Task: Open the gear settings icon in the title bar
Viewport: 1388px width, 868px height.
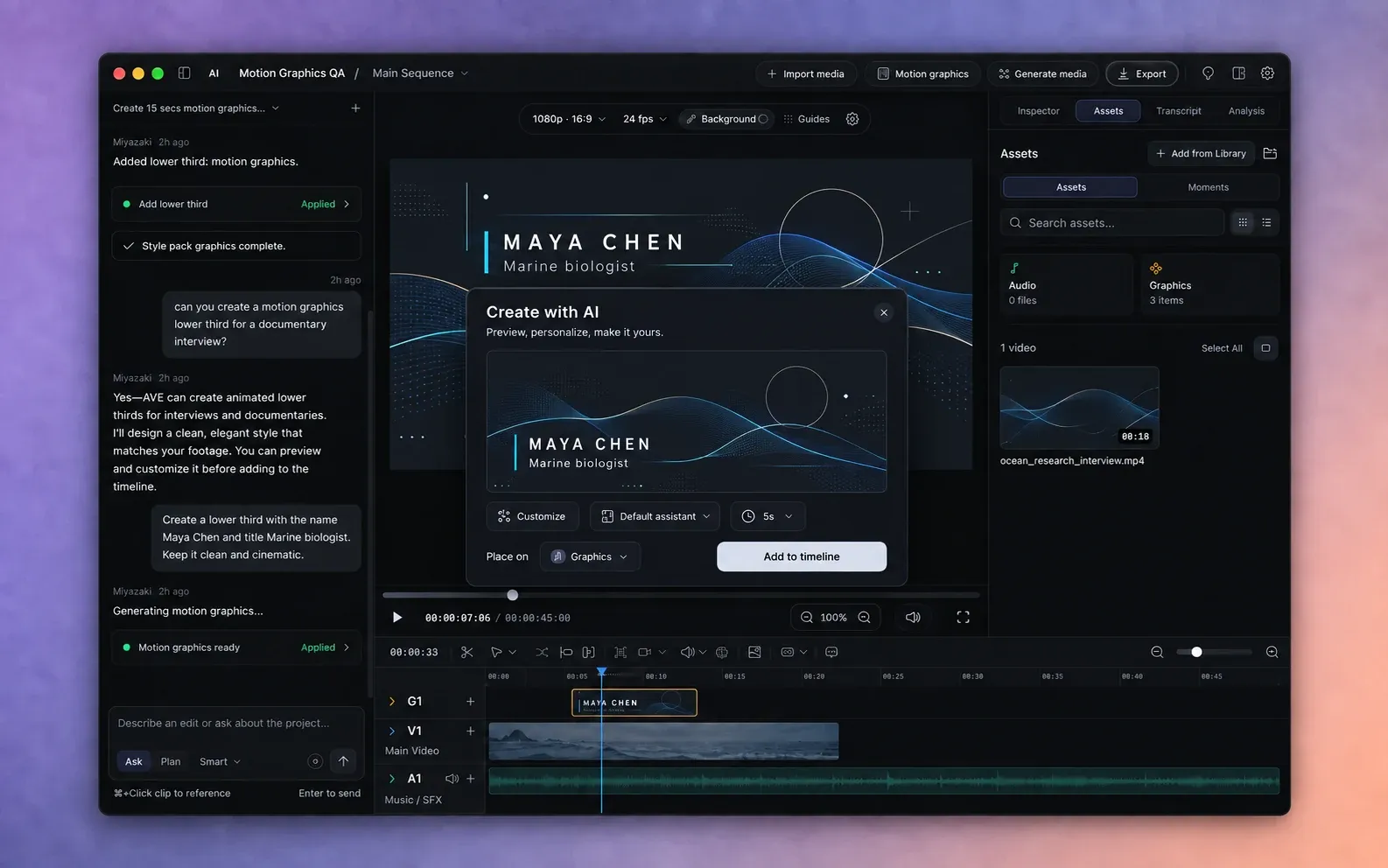Action: click(1267, 73)
